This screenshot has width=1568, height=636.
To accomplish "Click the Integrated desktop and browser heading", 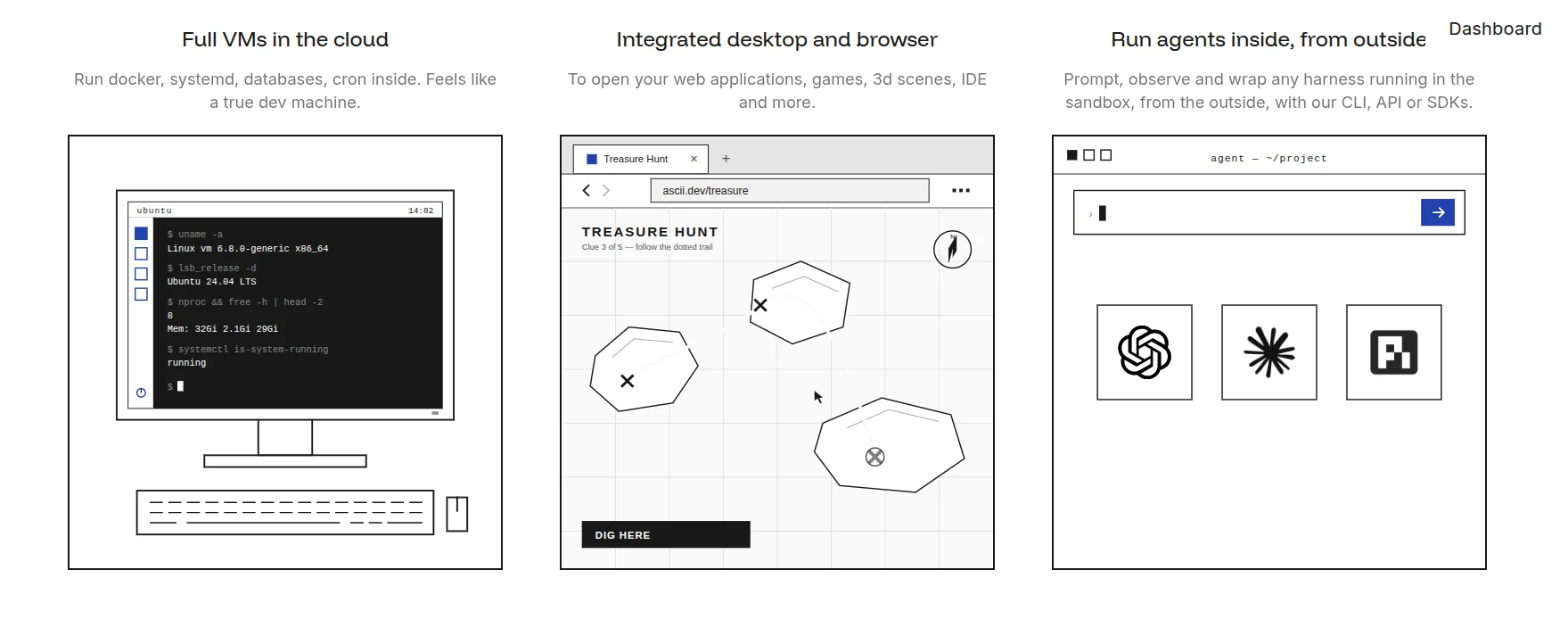I will (x=777, y=39).
